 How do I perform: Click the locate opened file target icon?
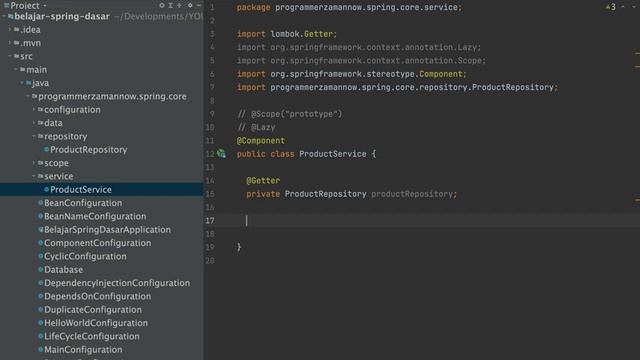pos(162,5)
